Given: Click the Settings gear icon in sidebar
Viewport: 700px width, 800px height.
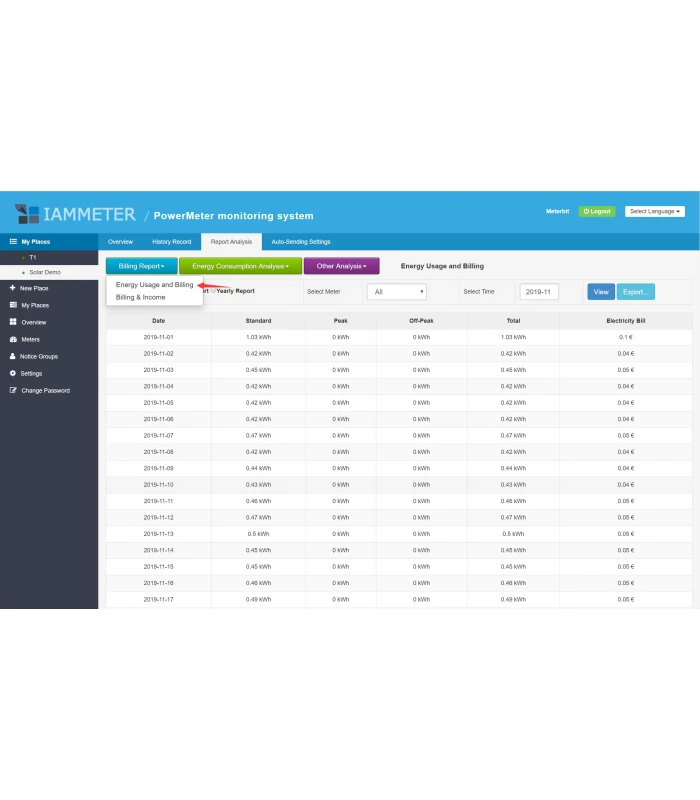Looking at the screenshot, I should 13,373.
